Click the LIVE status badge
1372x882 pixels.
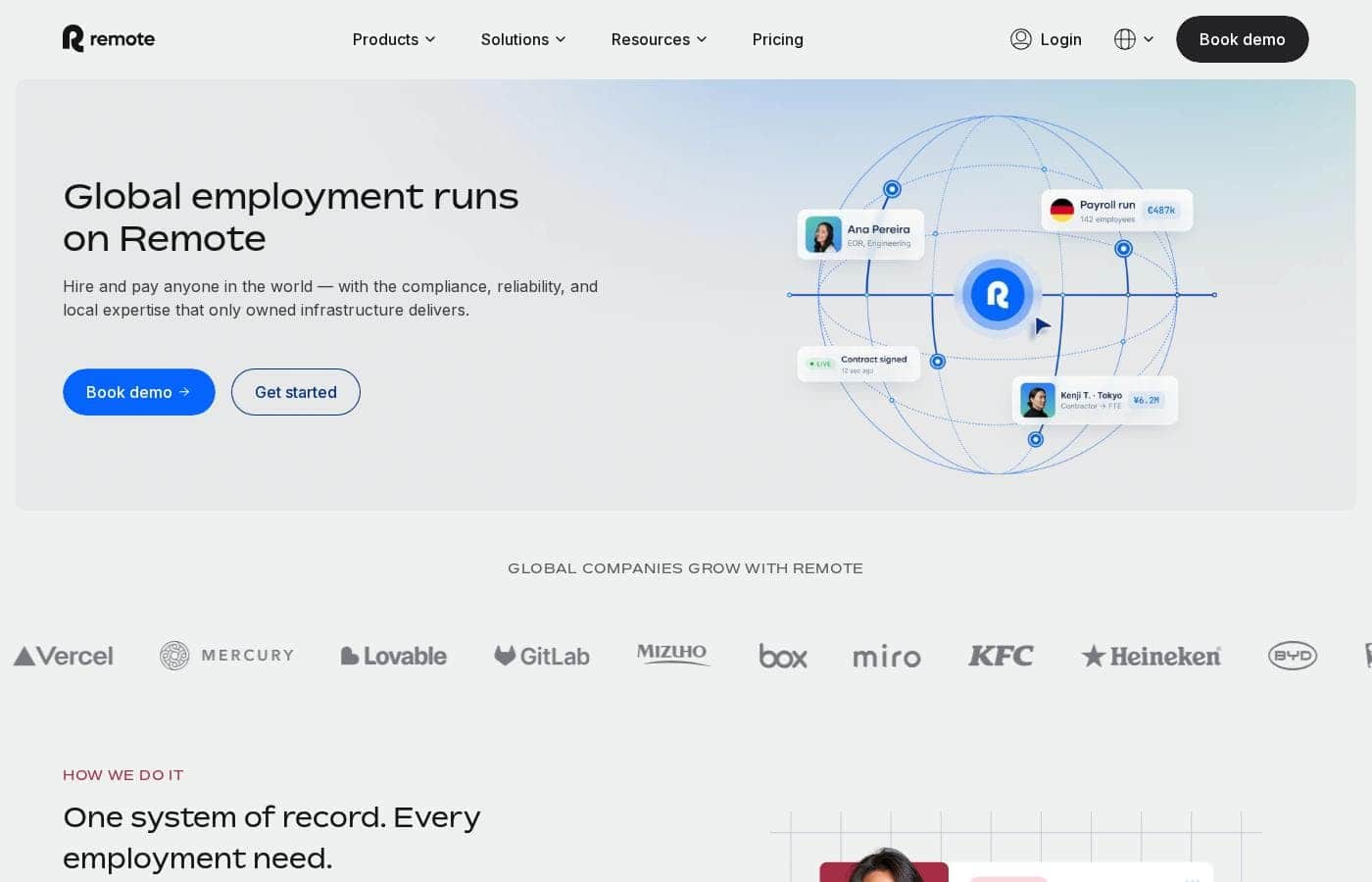coord(819,364)
